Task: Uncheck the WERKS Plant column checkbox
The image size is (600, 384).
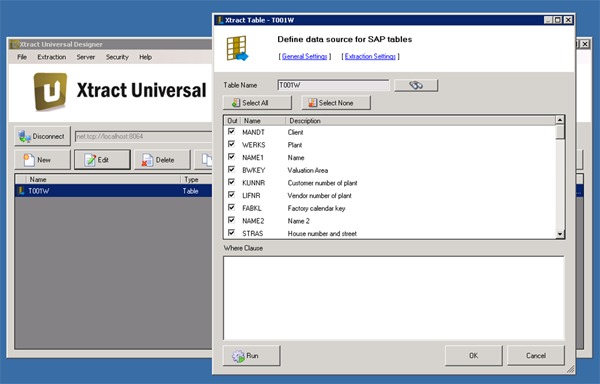Action: click(232, 144)
